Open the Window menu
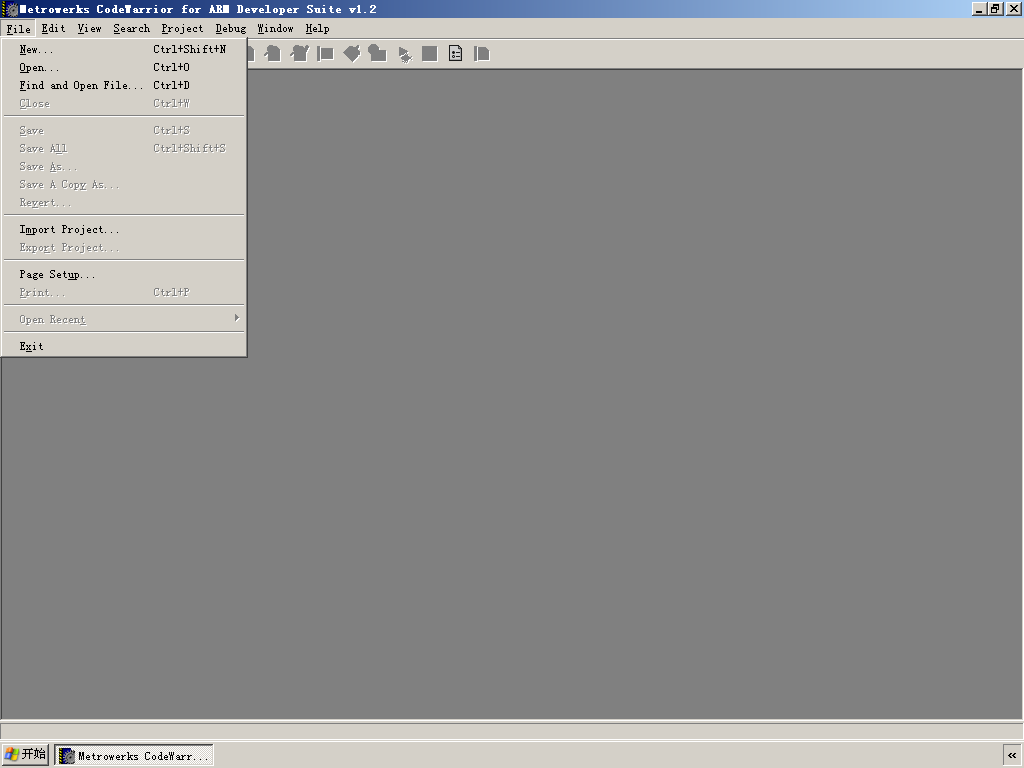 275,29
